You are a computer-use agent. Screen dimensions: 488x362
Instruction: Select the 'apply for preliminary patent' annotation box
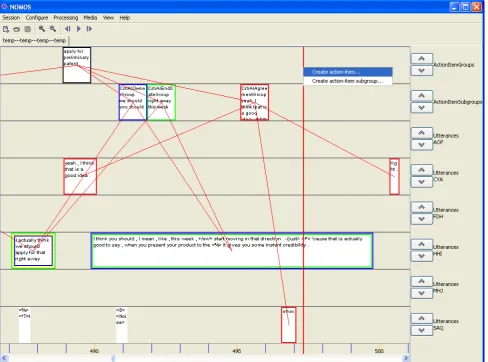tap(77, 65)
